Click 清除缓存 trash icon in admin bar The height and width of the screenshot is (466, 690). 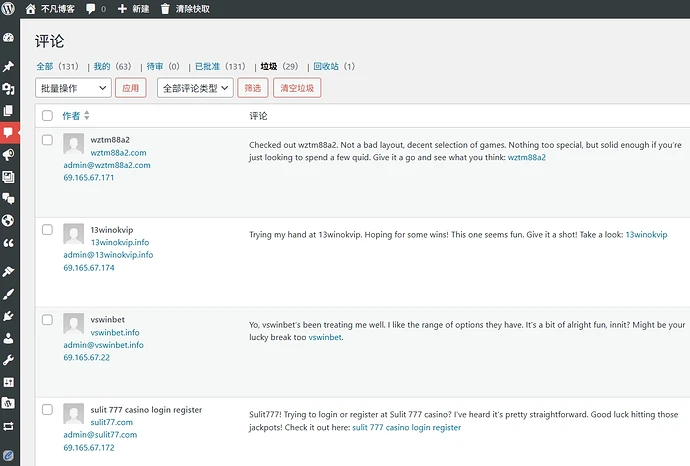(x=185, y=9)
